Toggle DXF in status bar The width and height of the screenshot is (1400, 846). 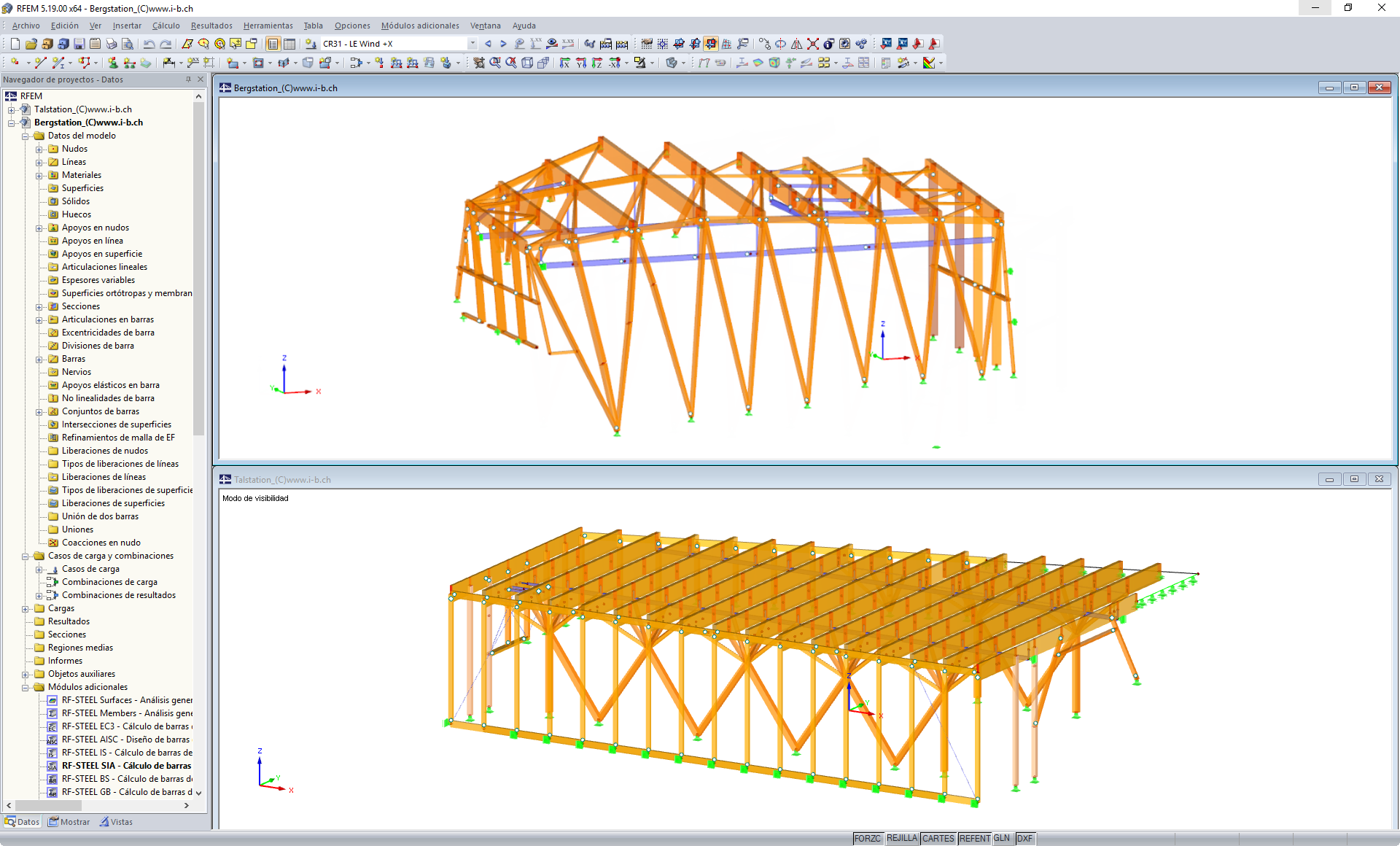point(1024,839)
